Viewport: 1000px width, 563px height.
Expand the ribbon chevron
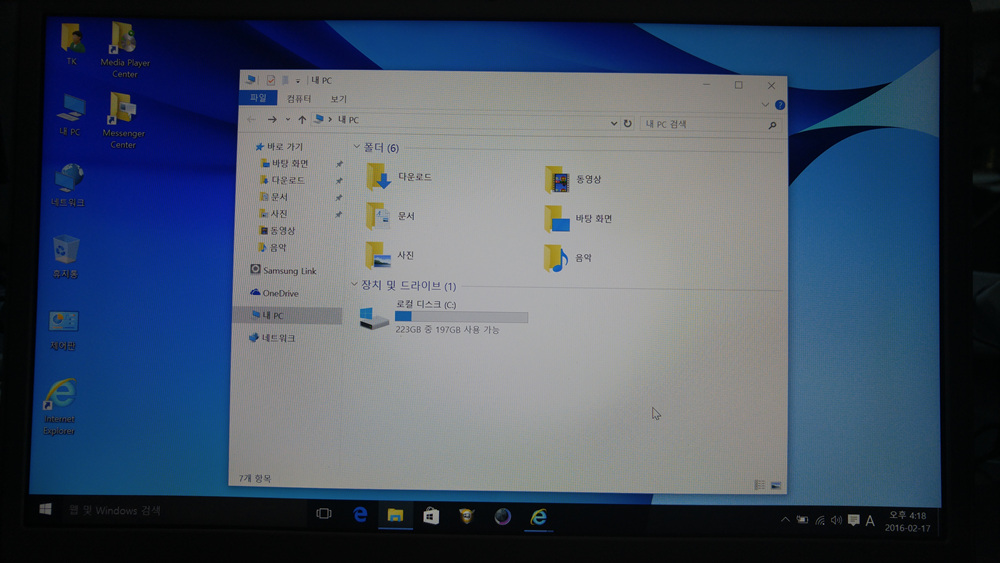point(765,105)
